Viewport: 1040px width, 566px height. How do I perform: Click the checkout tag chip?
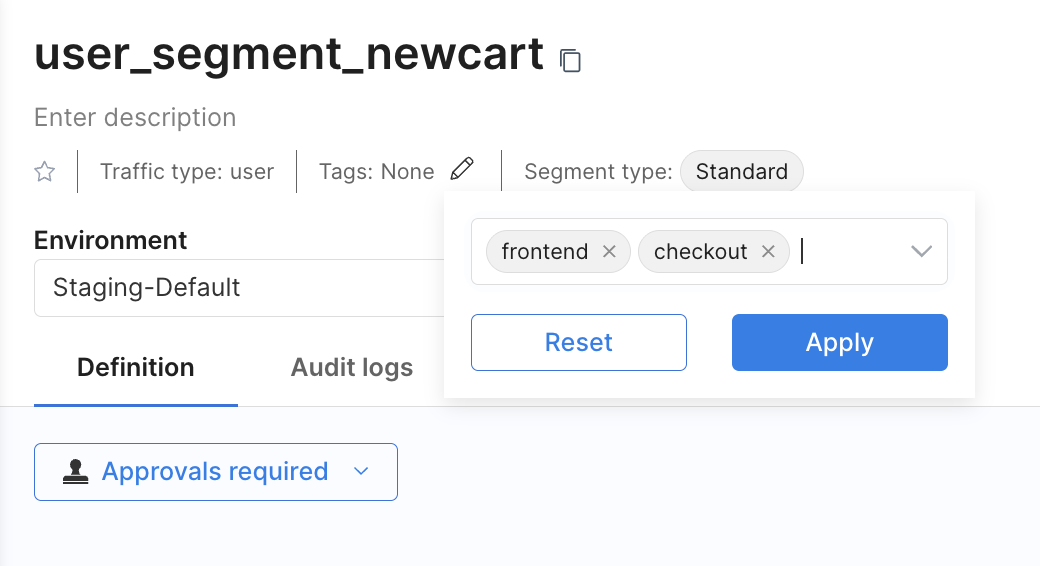coord(700,252)
